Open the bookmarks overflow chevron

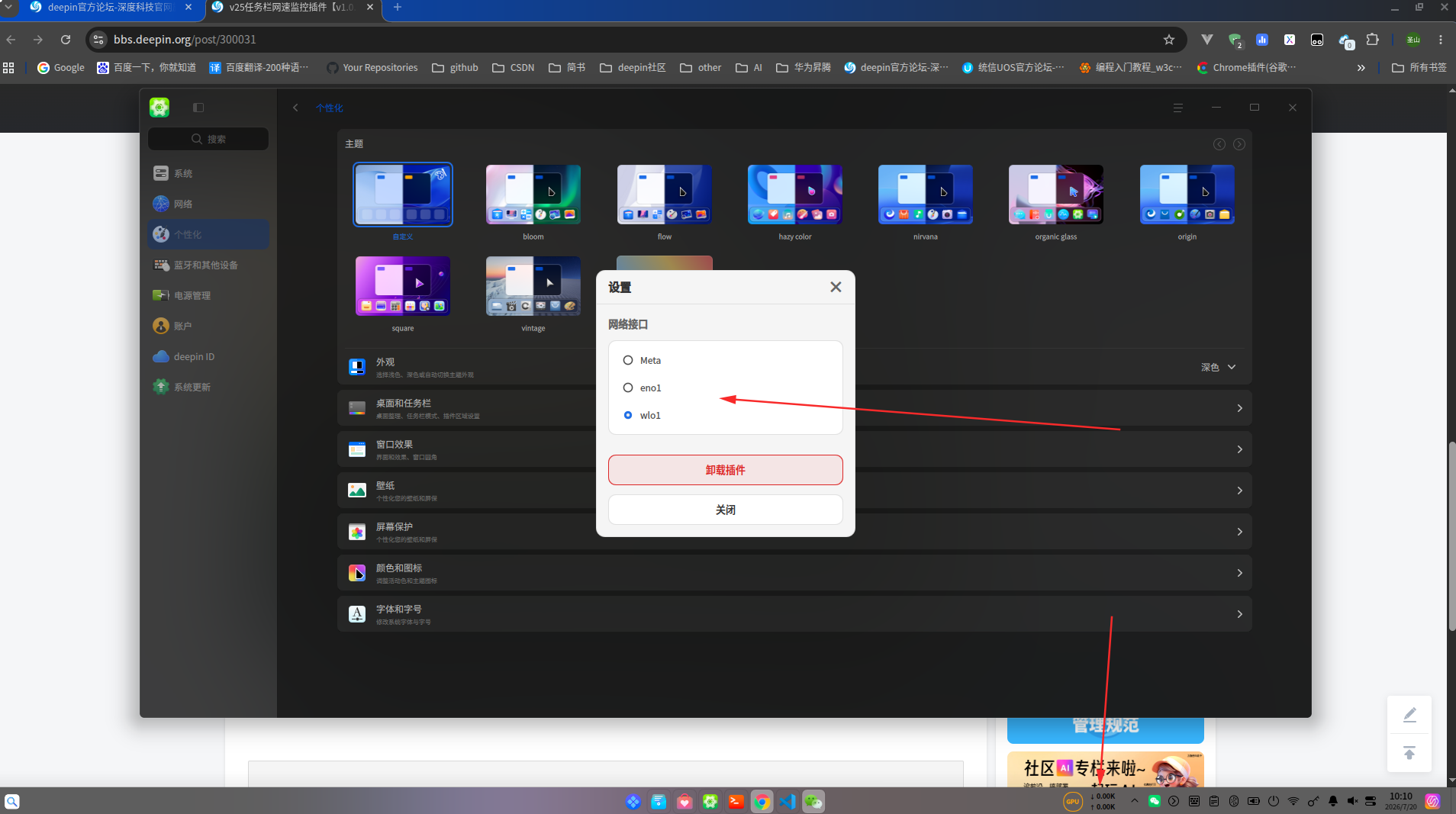click(1361, 68)
